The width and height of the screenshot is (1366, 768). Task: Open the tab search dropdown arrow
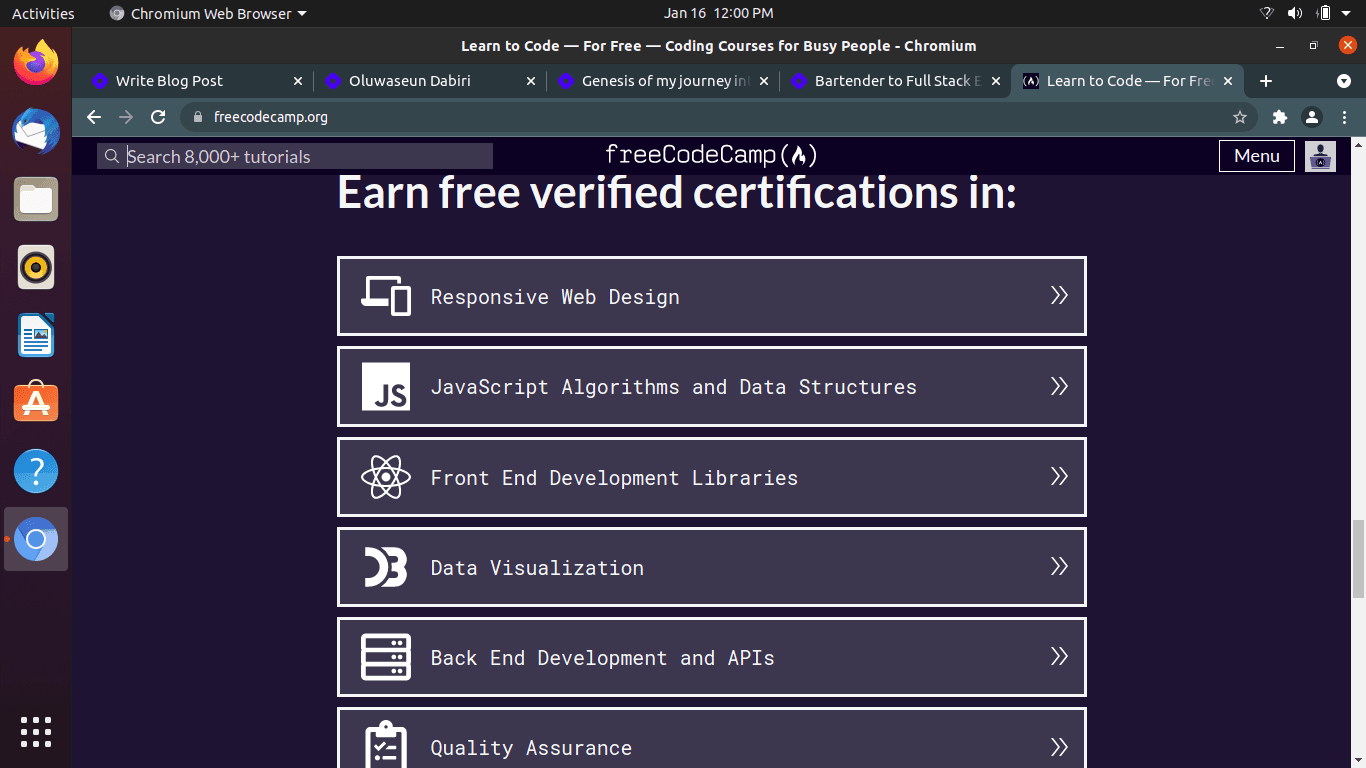(x=1344, y=81)
